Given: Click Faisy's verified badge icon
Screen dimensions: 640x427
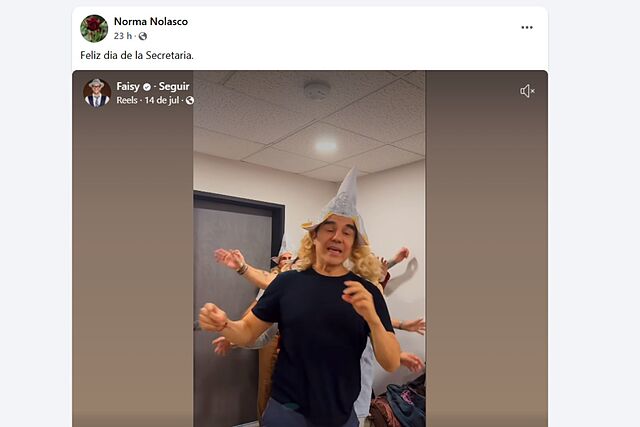Looking at the screenshot, I should coord(147,87).
